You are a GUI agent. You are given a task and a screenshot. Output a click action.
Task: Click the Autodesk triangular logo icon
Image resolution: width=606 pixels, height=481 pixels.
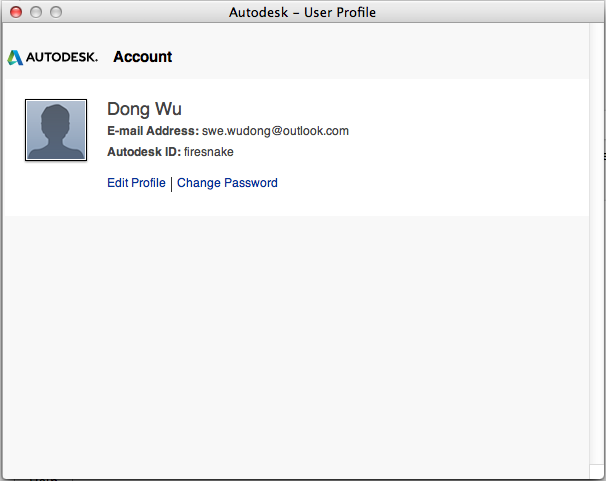click(15, 57)
